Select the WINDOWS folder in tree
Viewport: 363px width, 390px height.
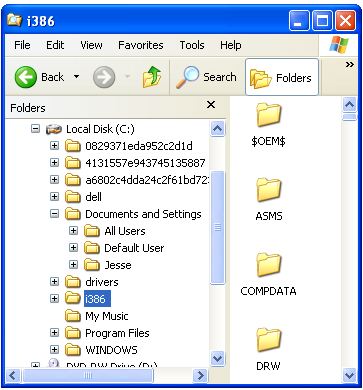point(111,350)
